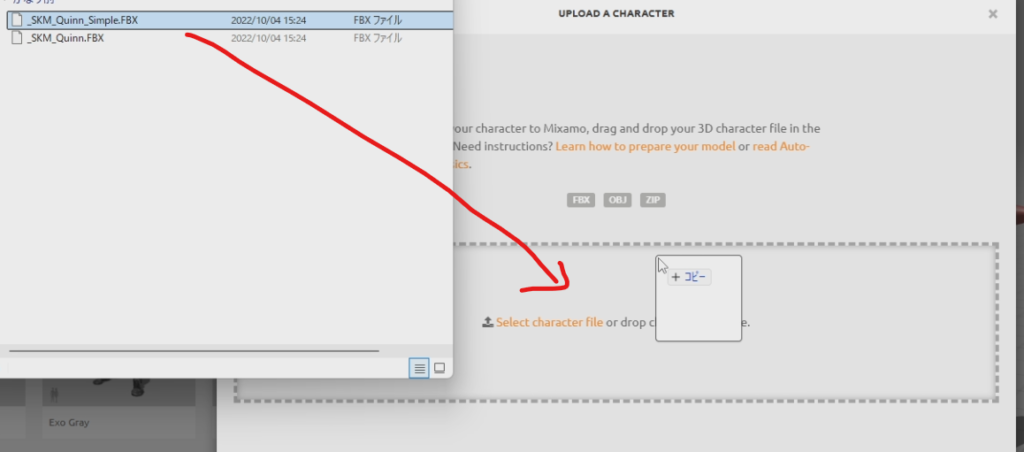Click the ZIP format badge
Viewport: 1024px width, 452px height.
click(x=652, y=200)
